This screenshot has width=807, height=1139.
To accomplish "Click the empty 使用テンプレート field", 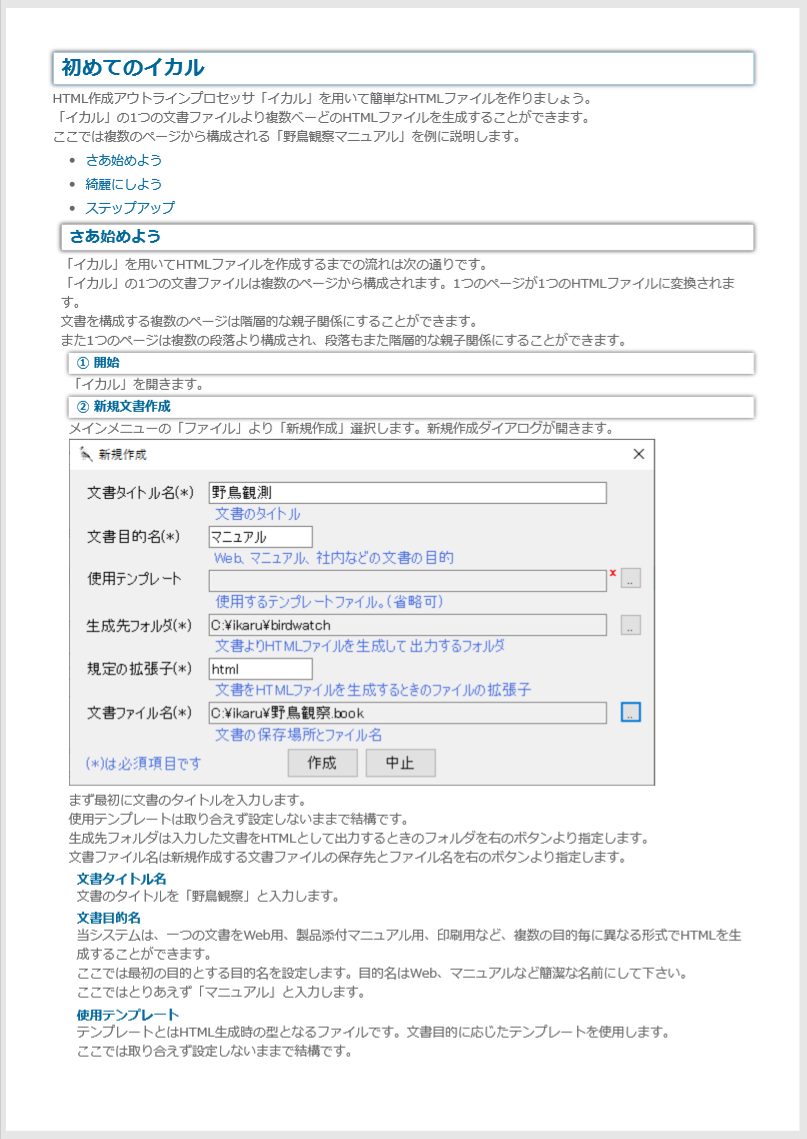I will [407, 580].
